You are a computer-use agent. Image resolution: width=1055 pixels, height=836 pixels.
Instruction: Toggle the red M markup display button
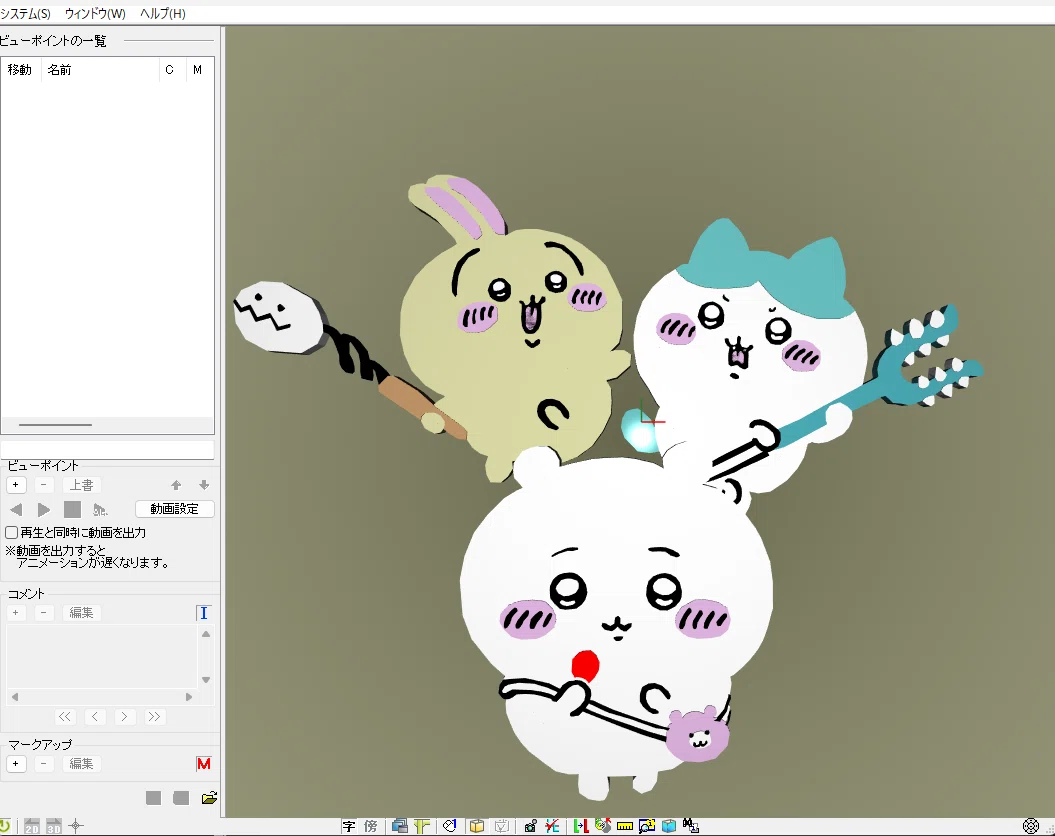(x=204, y=764)
